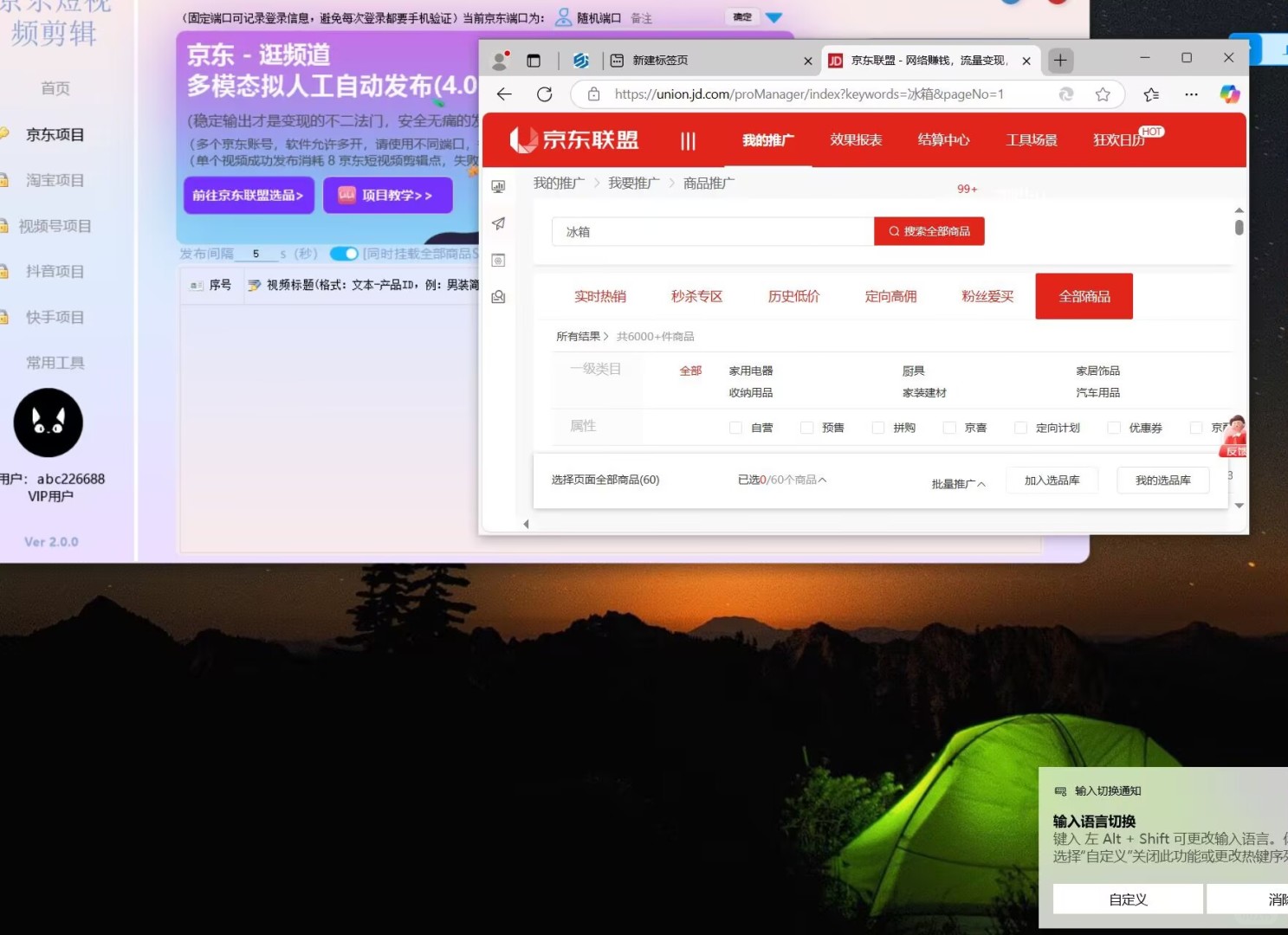Image resolution: width=1288 pixels, height=935 pixels.
Task: Click the 确定 button beside 备注
Action: click(742, 17)
